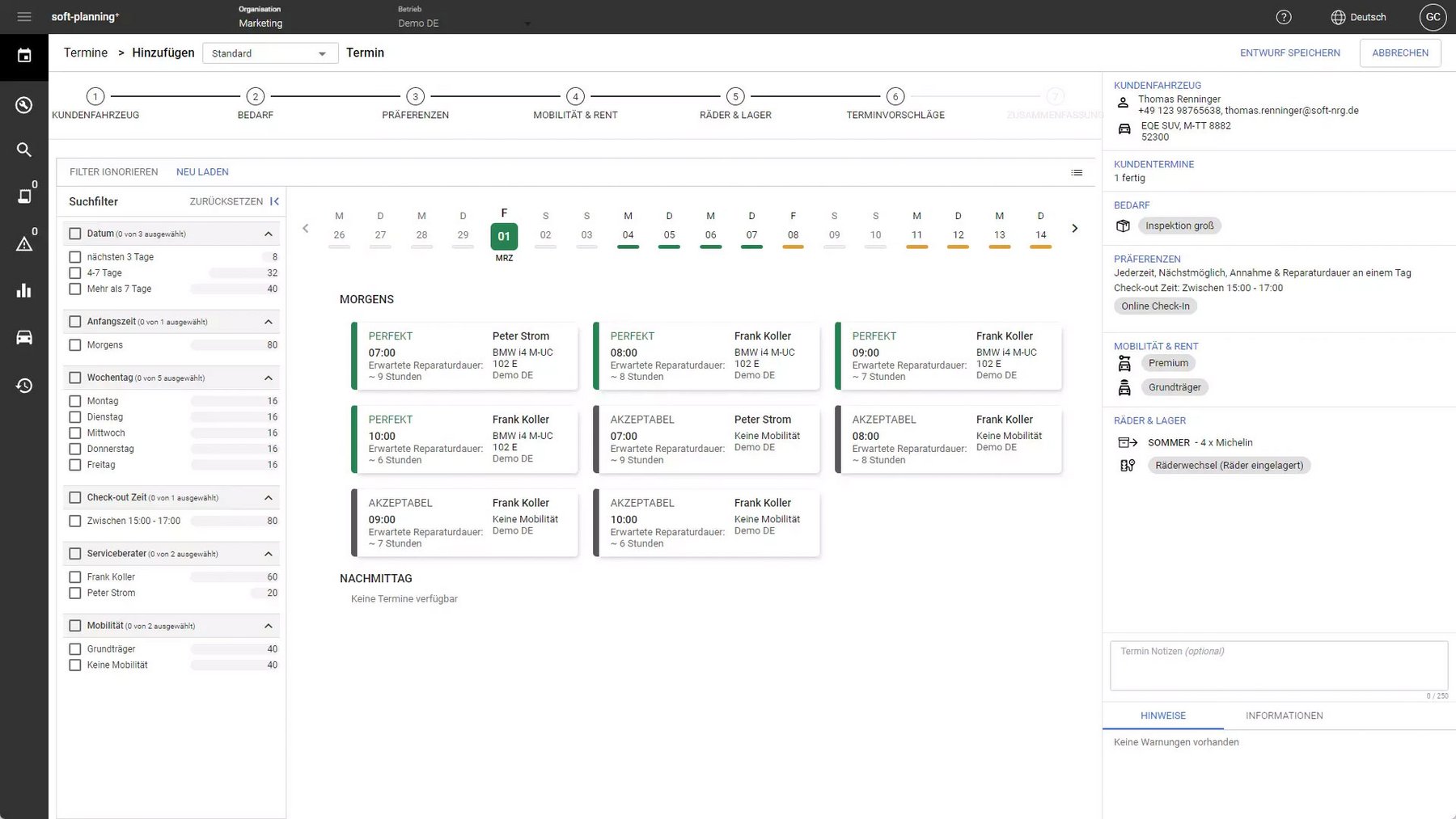Click the Abbrechen button
Image resolution: width=1456 pixels, height=819 pixels.
tap(1400, 53)
